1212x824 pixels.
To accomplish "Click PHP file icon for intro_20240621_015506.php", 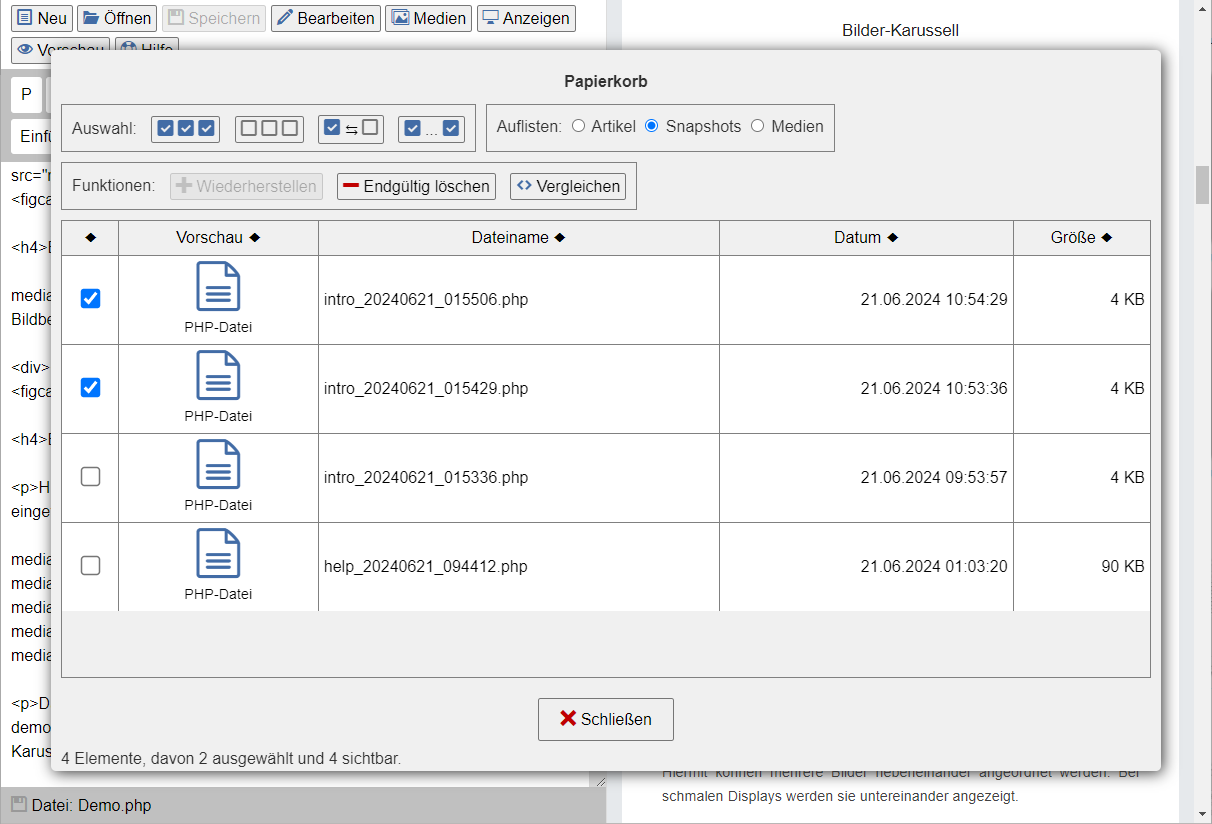I will (x=218, y=287).
